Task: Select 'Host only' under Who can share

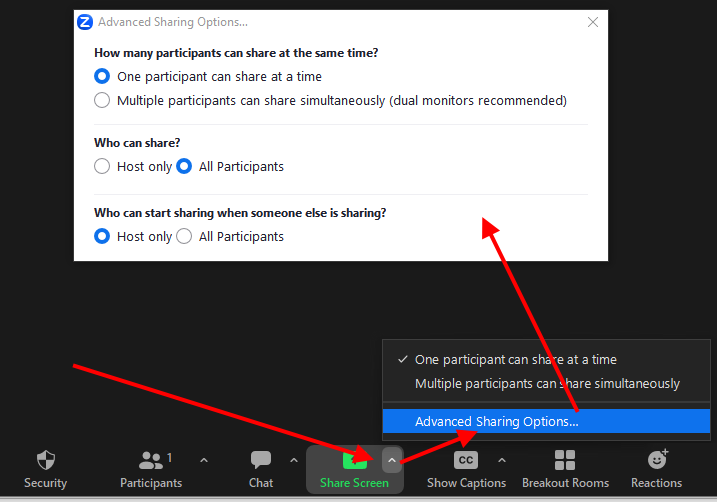Action: (x=102, y=167)
